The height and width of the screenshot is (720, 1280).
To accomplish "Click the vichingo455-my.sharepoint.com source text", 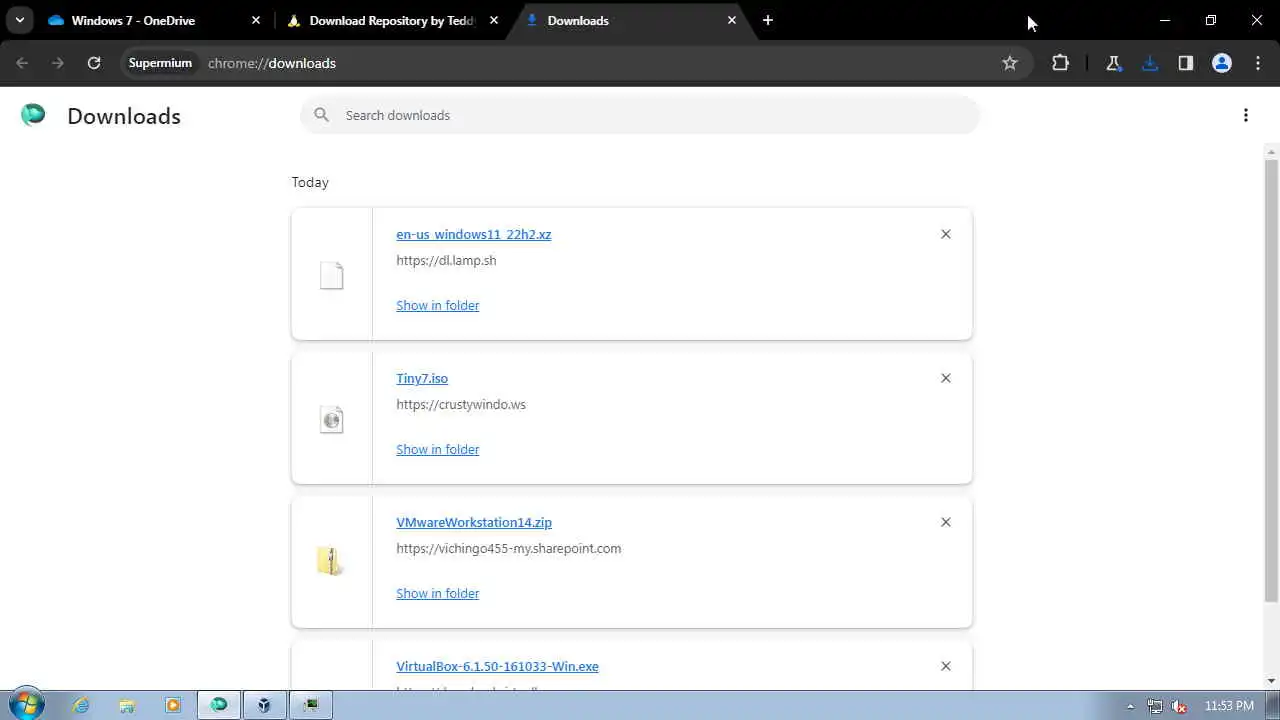I will (x=509, y=548).
